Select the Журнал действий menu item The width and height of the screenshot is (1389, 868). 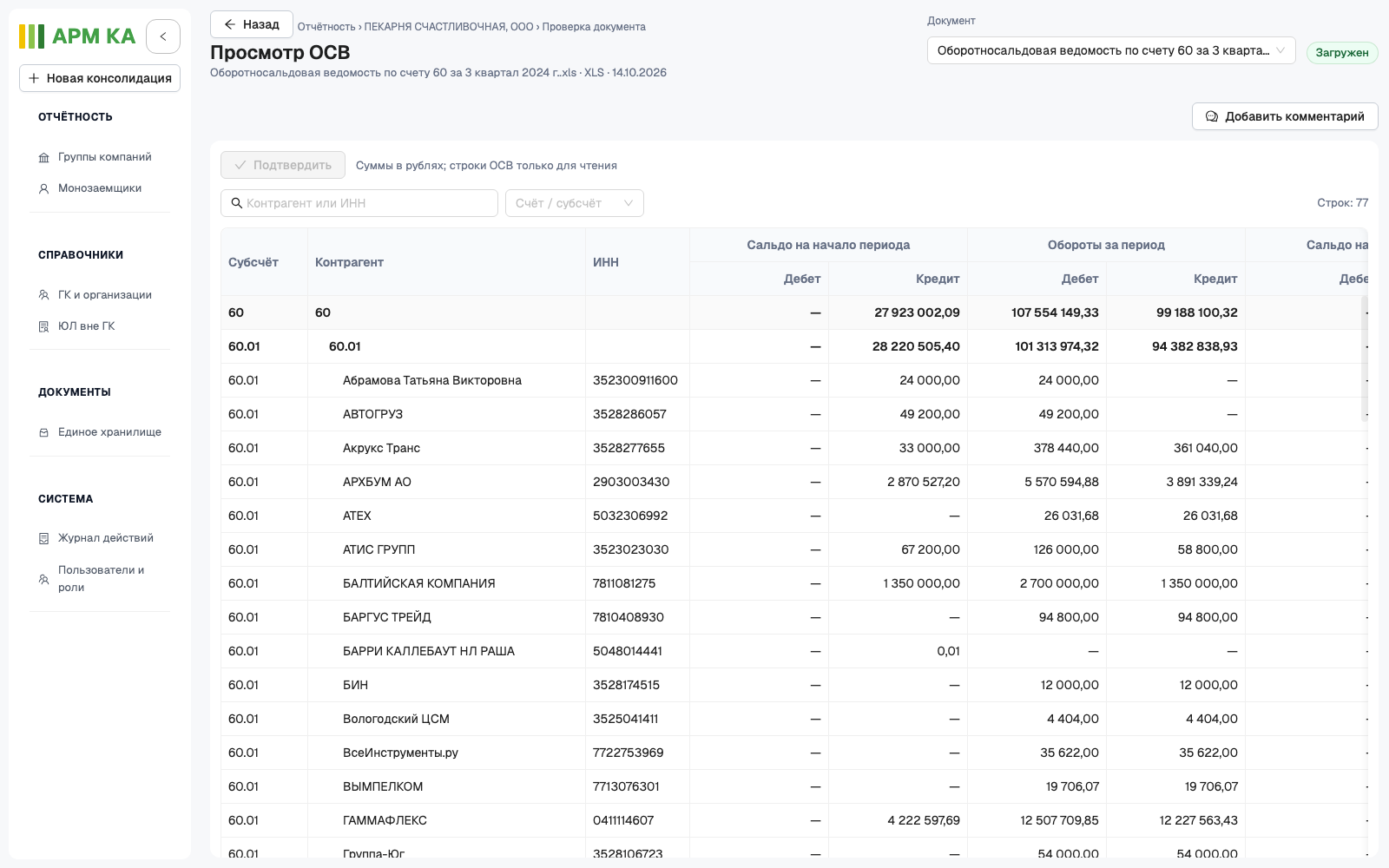pos(100,538)
